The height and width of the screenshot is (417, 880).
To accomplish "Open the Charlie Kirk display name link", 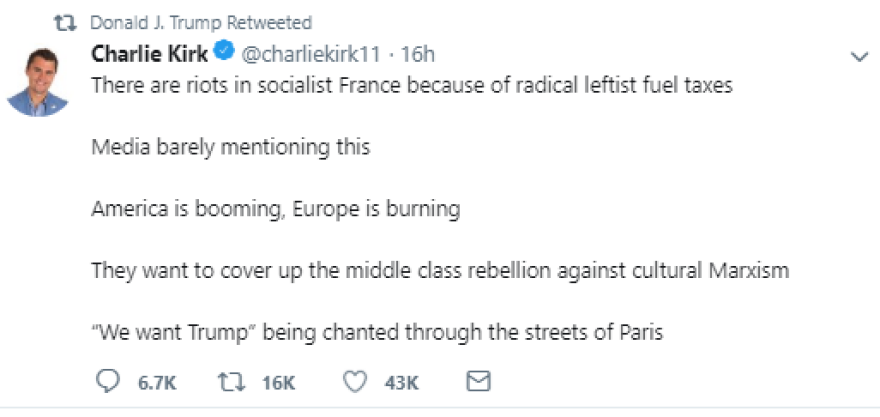I will (150, 53).
